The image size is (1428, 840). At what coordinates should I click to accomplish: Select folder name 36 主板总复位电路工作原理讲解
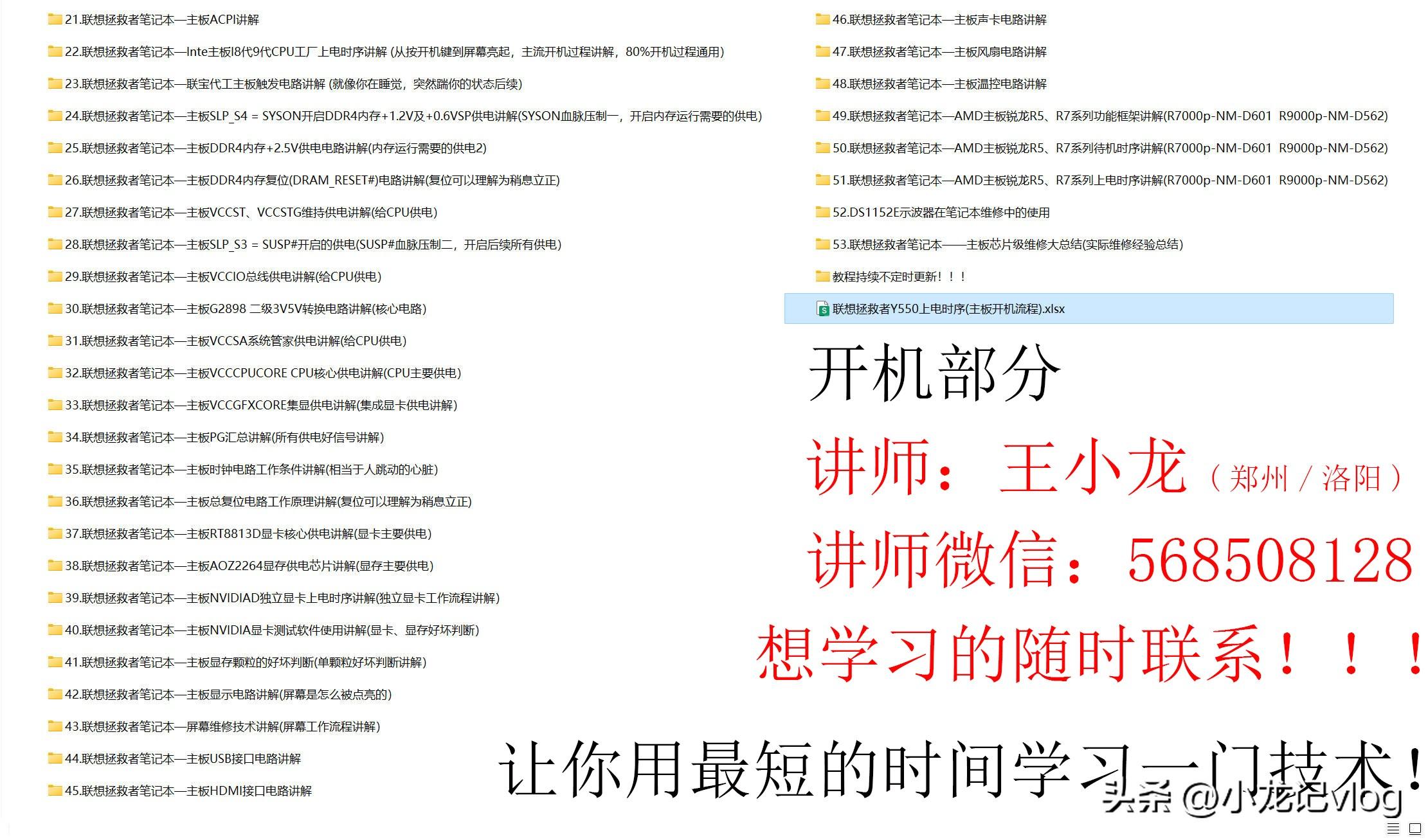coord(268,501)
